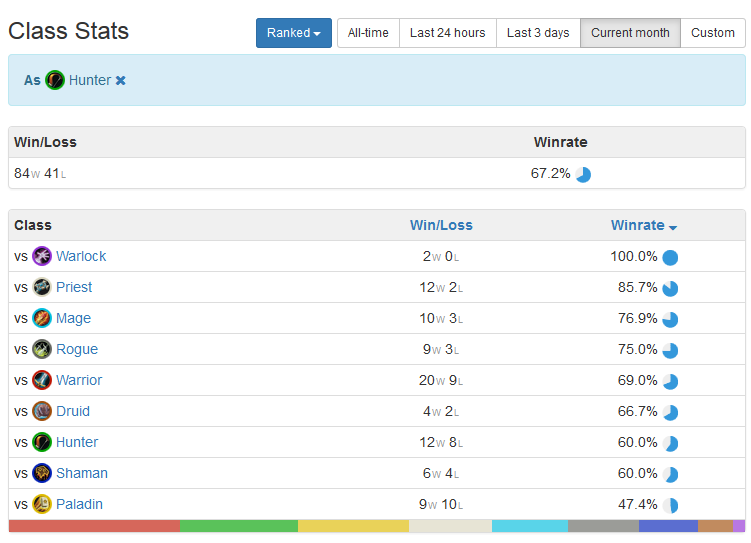Open the Mage class link
751x543 pixels.
tap(73, 318)
